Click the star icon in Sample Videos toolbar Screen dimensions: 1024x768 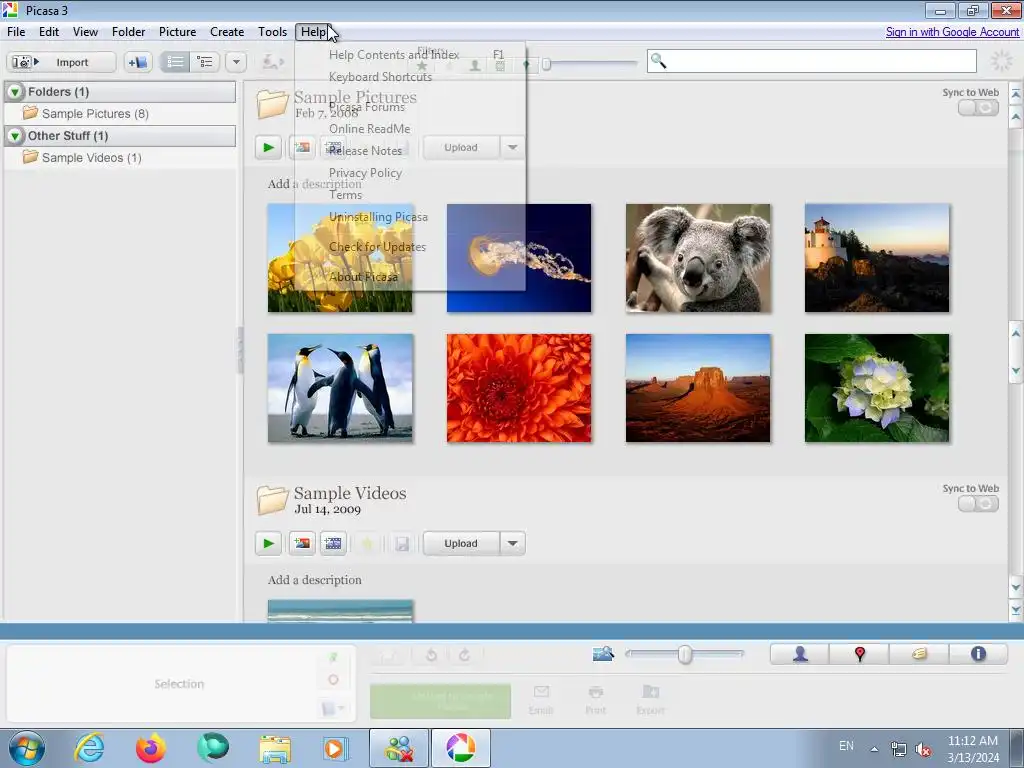[x=367, y=543]
